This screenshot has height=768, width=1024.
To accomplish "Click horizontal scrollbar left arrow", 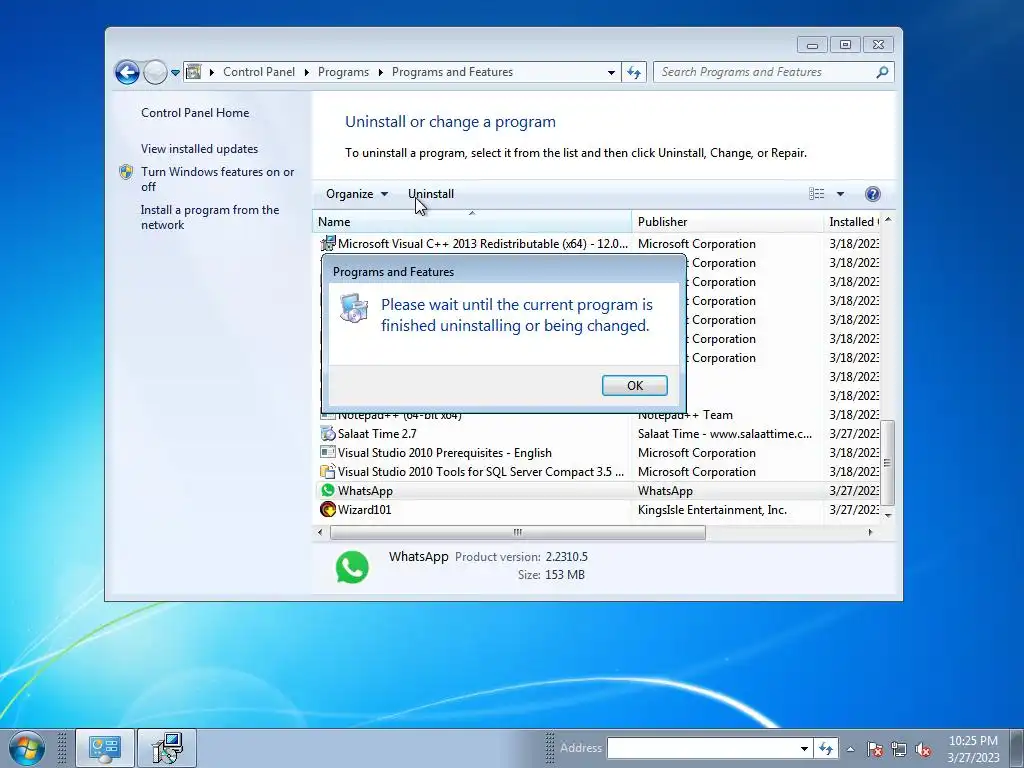I will coord(320,532).
